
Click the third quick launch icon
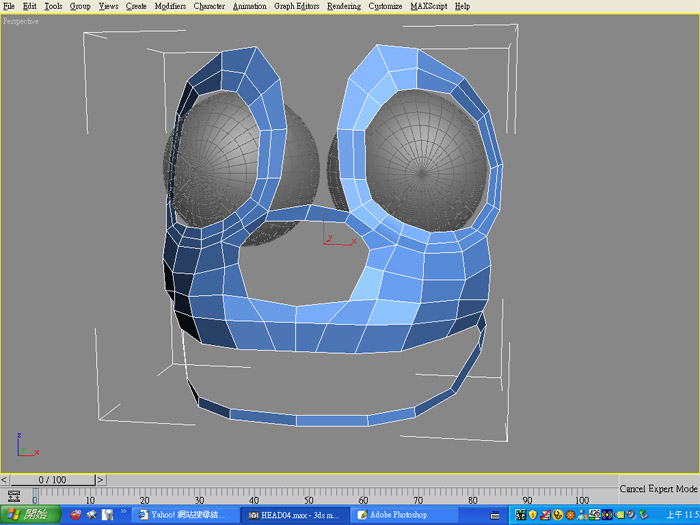click(x=108, y=515)
